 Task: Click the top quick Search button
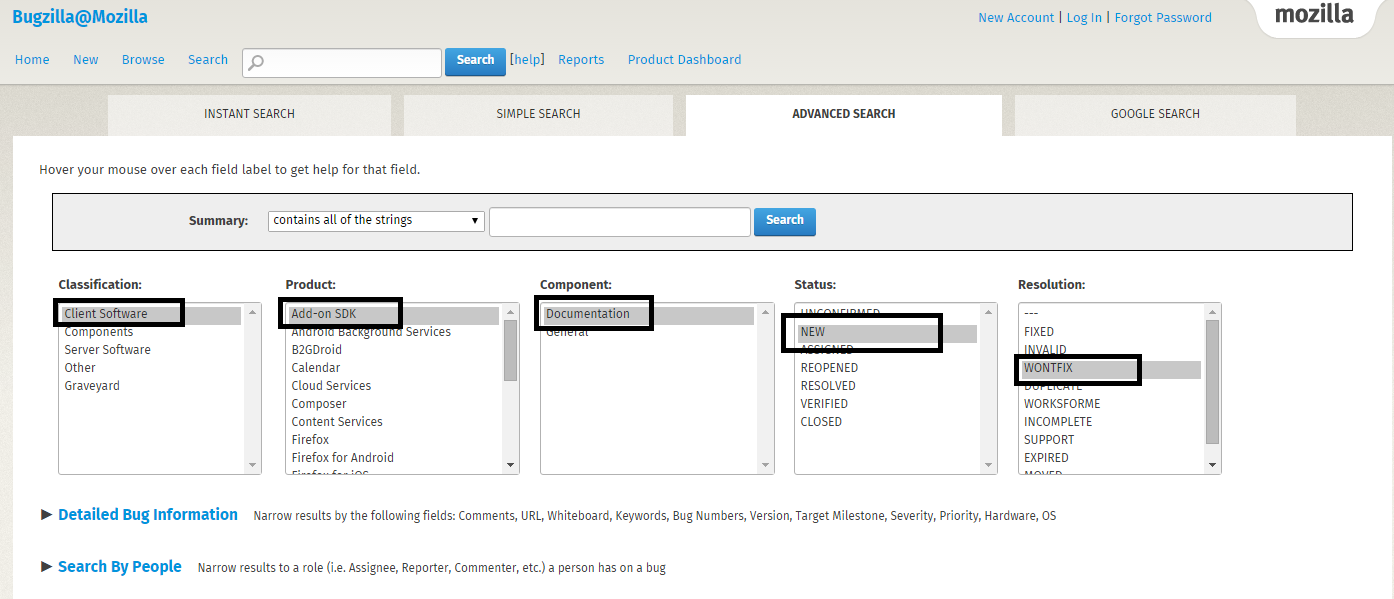pos(475,60)
